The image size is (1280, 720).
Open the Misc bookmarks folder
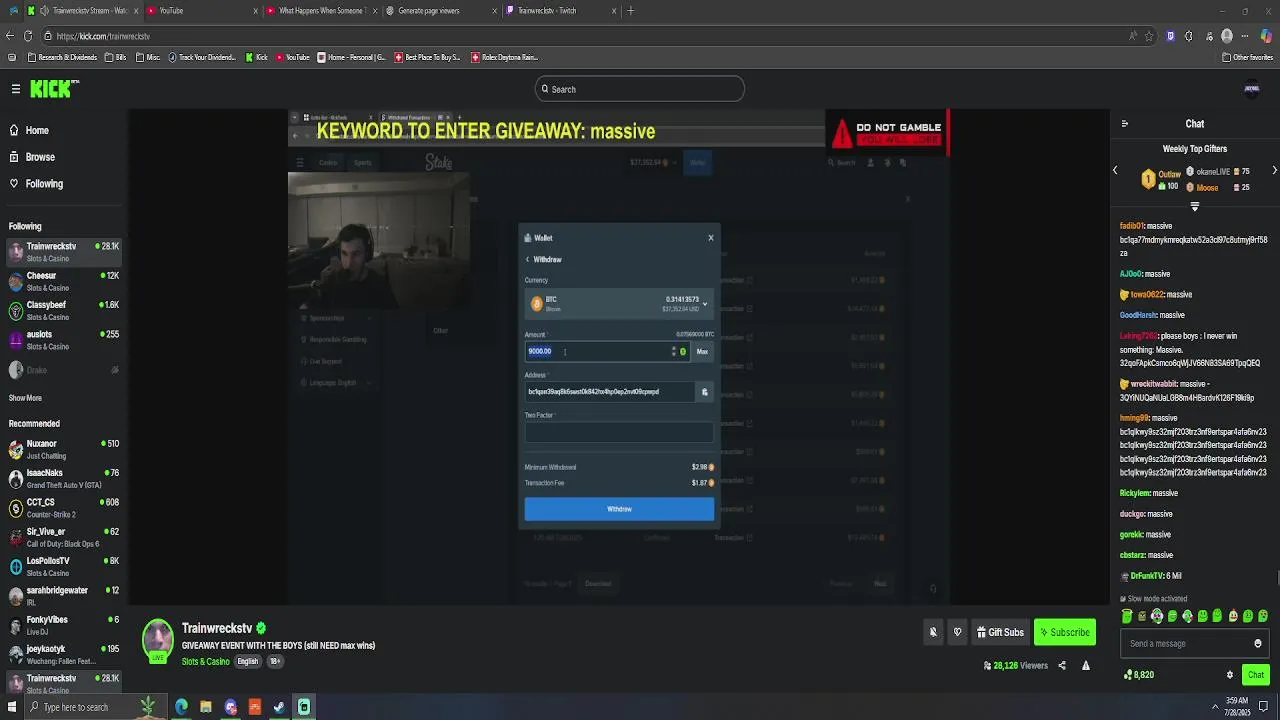click(148, 58)
